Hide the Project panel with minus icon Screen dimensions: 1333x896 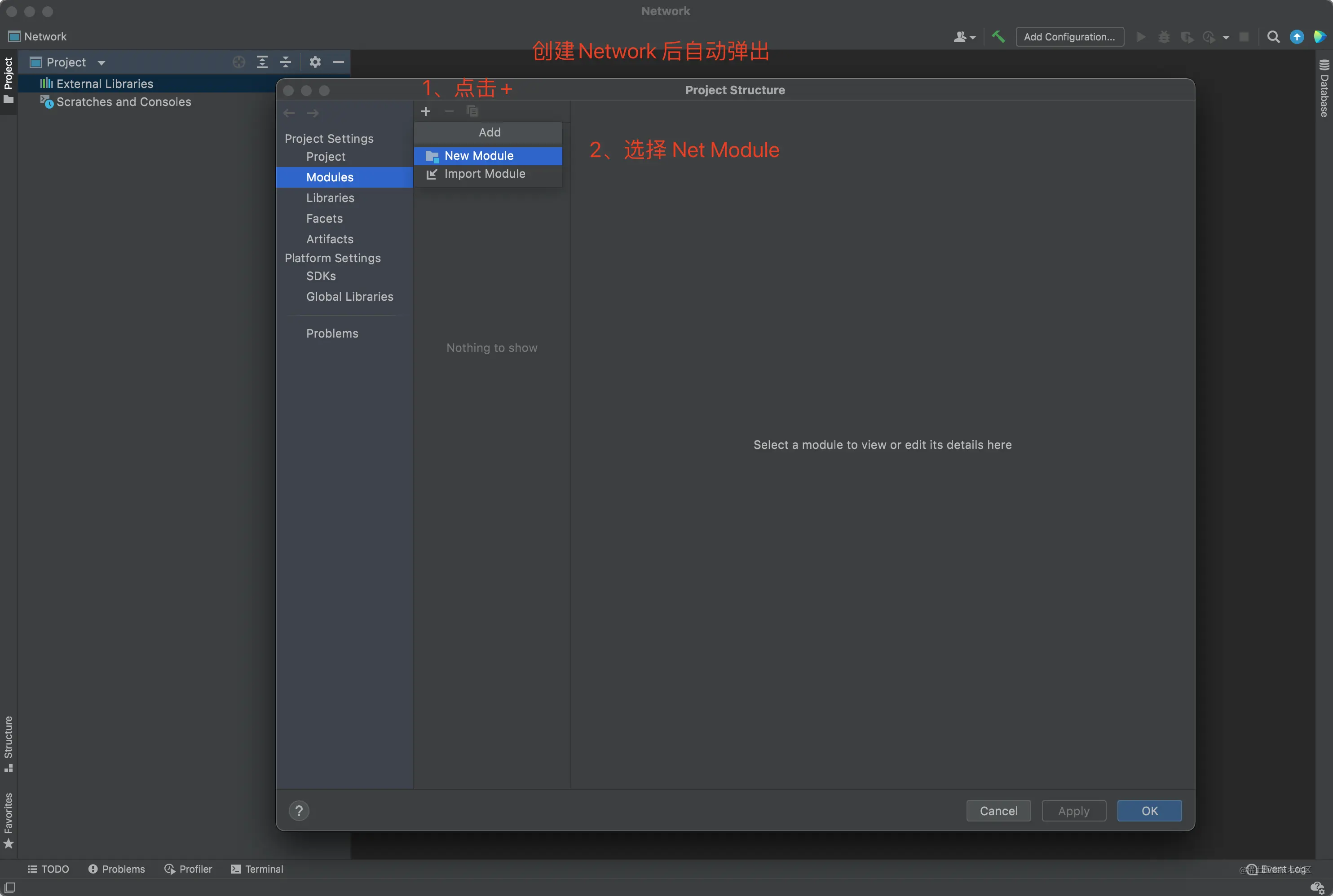[x=338, y=61]
